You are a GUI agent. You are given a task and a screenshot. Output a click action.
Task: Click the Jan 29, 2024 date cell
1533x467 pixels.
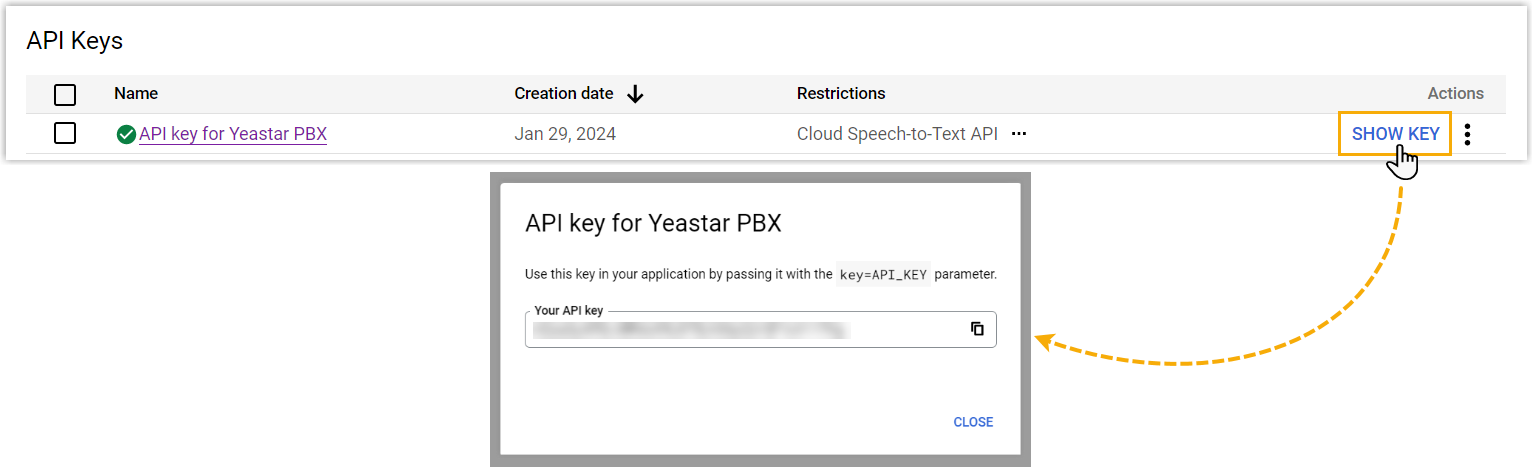point(565,134)
